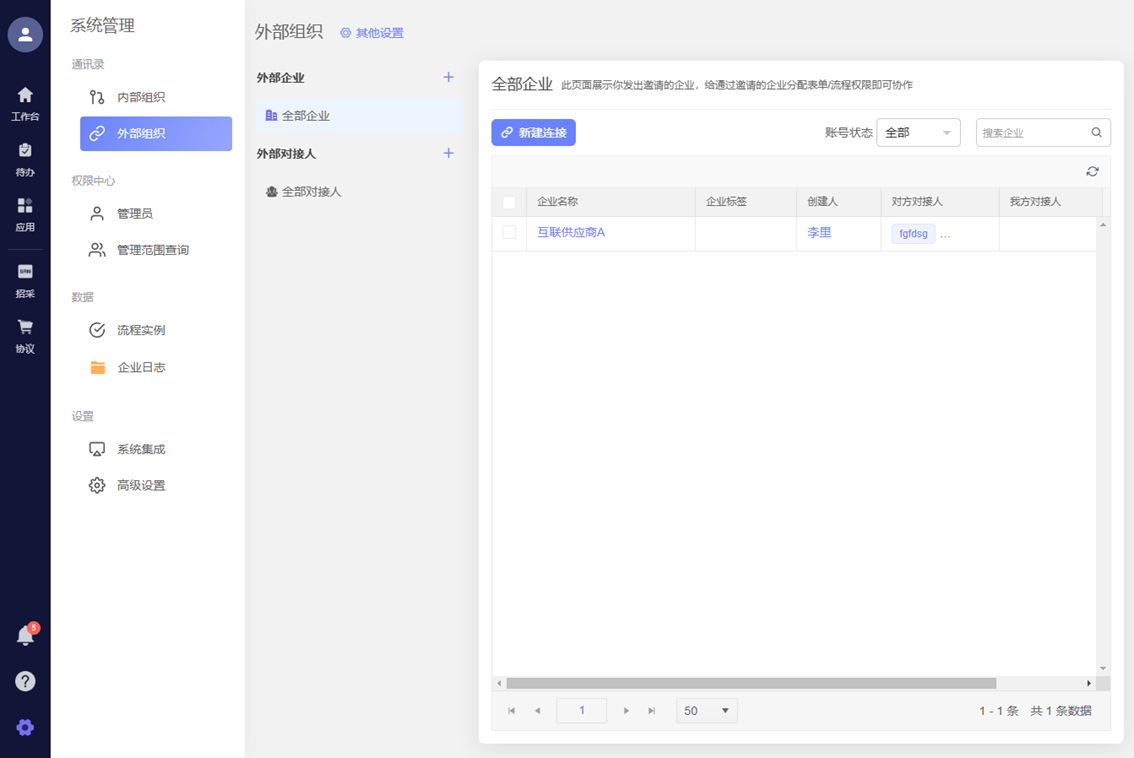Refresh the enterprise table list
This screenshot has width=1134, height=758.
(1092, 172)
